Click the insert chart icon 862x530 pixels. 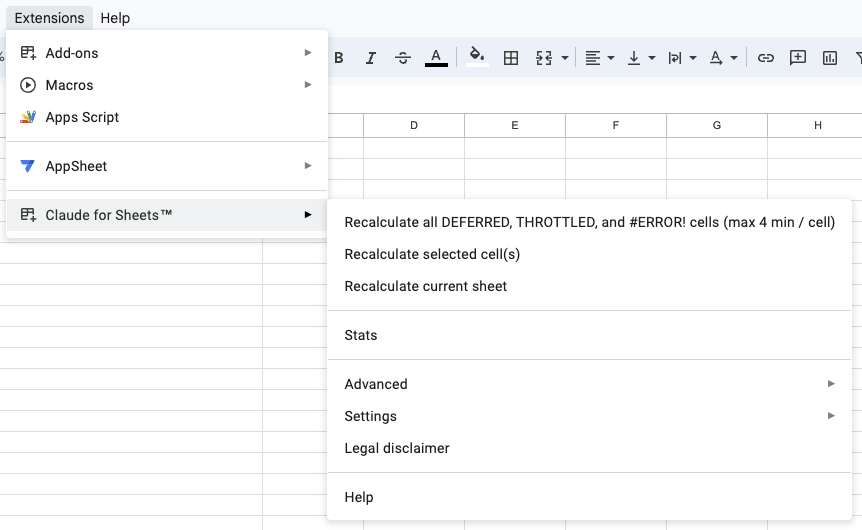[x=830, y=58]
